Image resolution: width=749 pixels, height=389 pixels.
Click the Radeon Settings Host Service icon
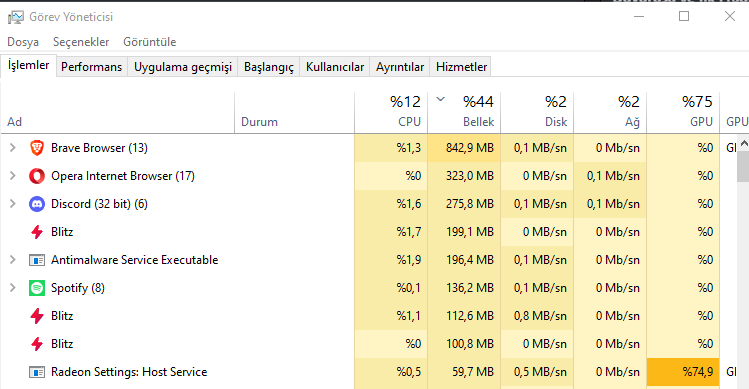coord(37,372)
